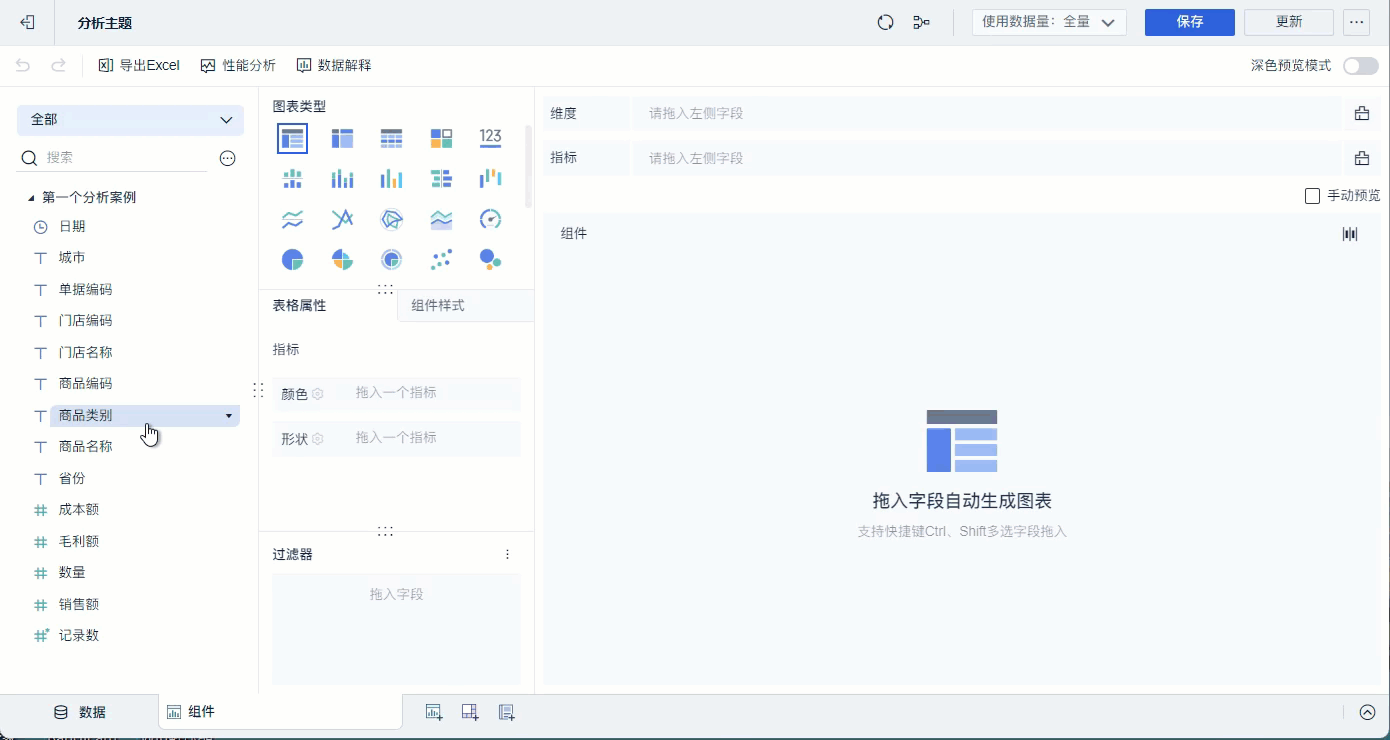The image size is (1390, 740).
Task: Choose the 123 KPI indicator chart type
Action: tap(490, 138)
